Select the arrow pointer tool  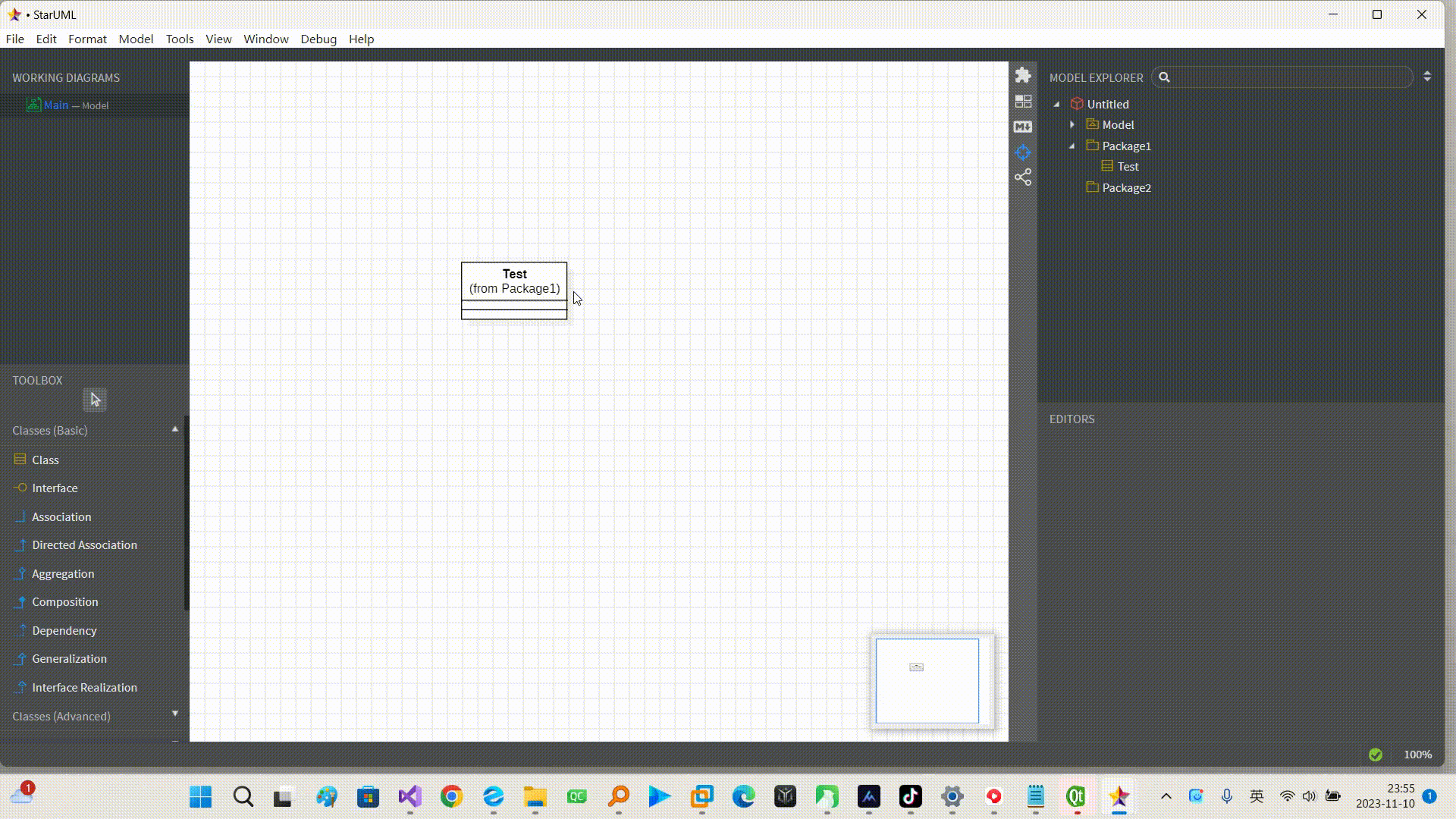coord(95,400)
